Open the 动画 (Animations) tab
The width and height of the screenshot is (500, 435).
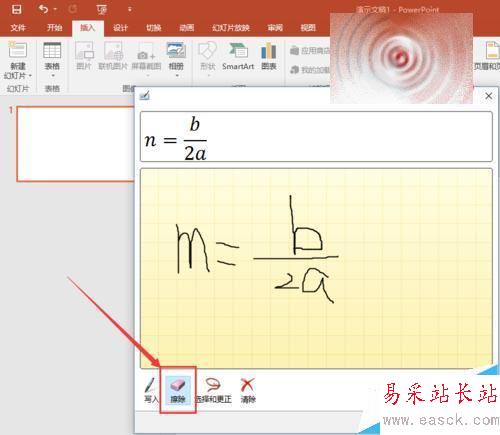tap(187, 28)
